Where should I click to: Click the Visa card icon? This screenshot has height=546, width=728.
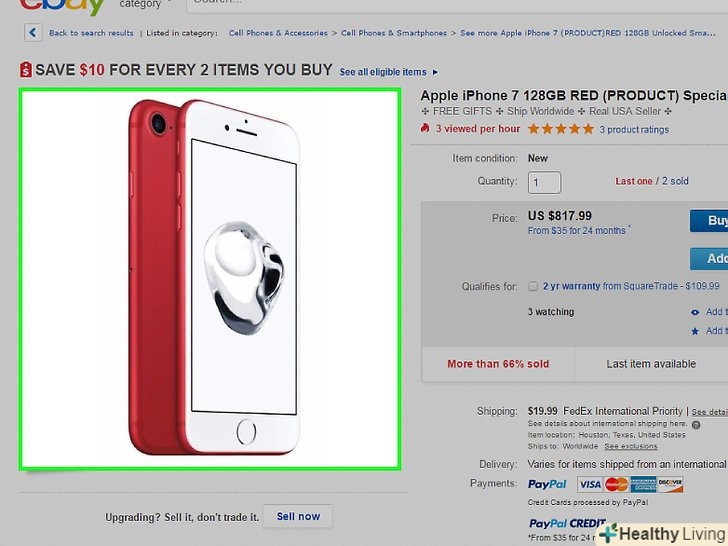(x=589, y=484)
